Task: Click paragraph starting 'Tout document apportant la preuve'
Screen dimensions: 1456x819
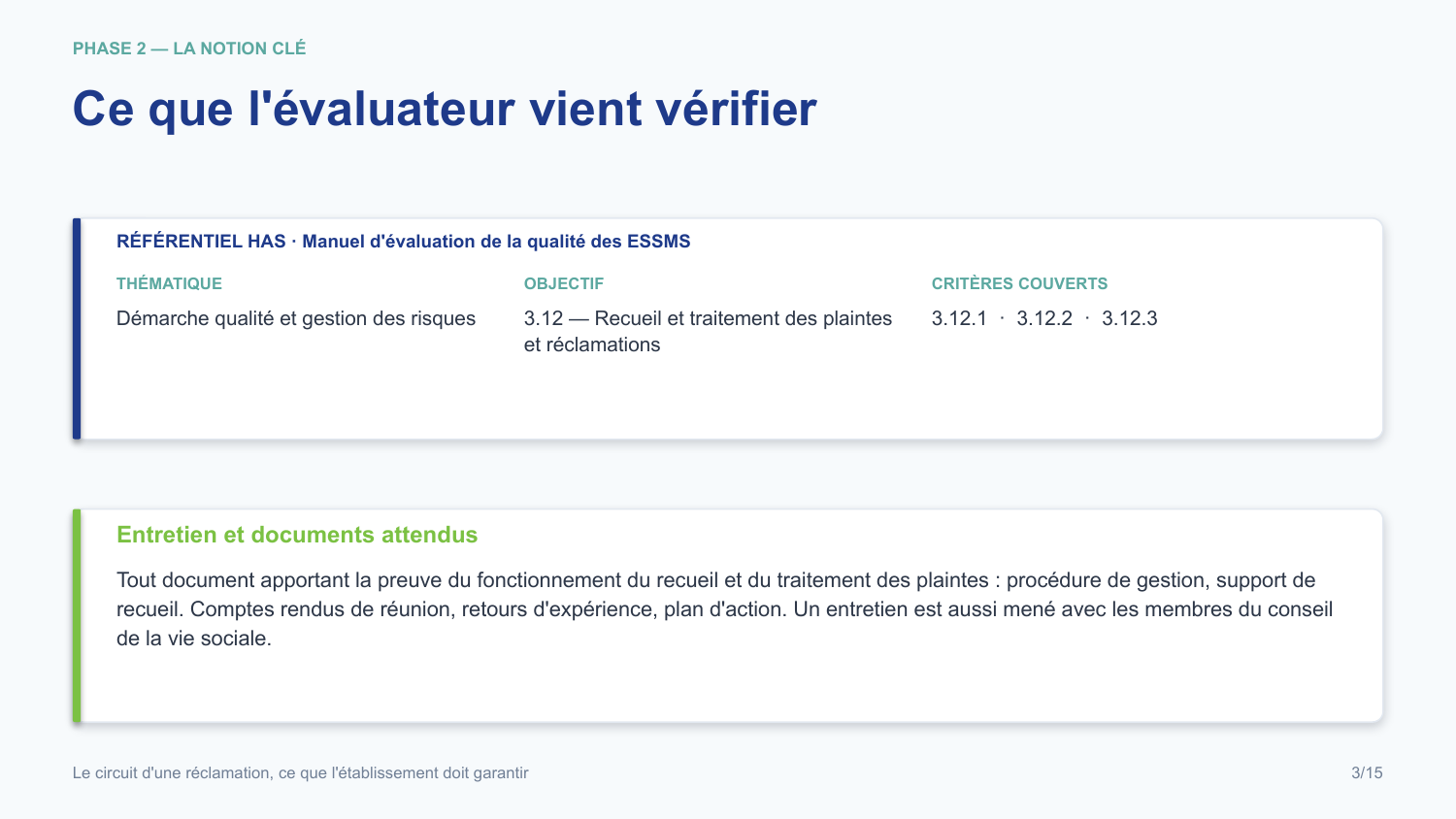Action: click(x=725, y=609)
